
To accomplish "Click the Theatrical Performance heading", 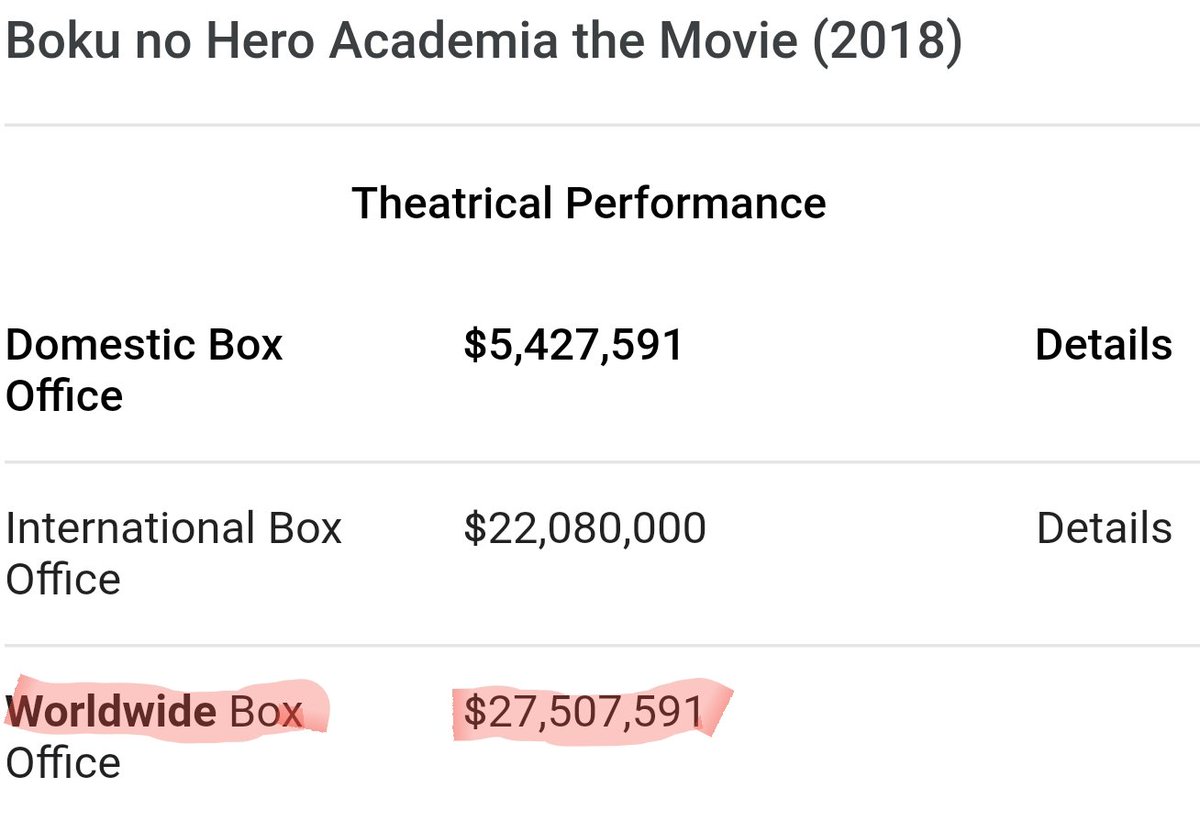I will (589, 203).
